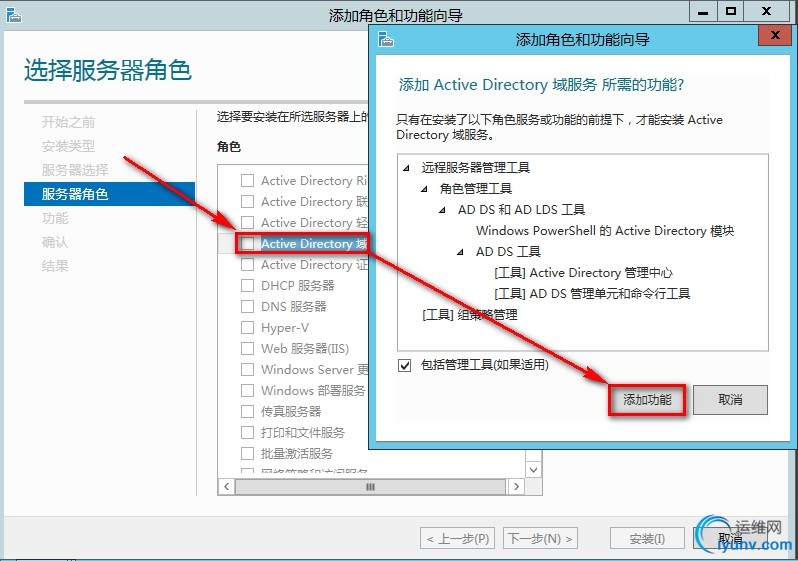The width and height of the screenshot is (798, 561).
Task: Click scroll-down arrow of roles list
Action: tap(533, 469)
